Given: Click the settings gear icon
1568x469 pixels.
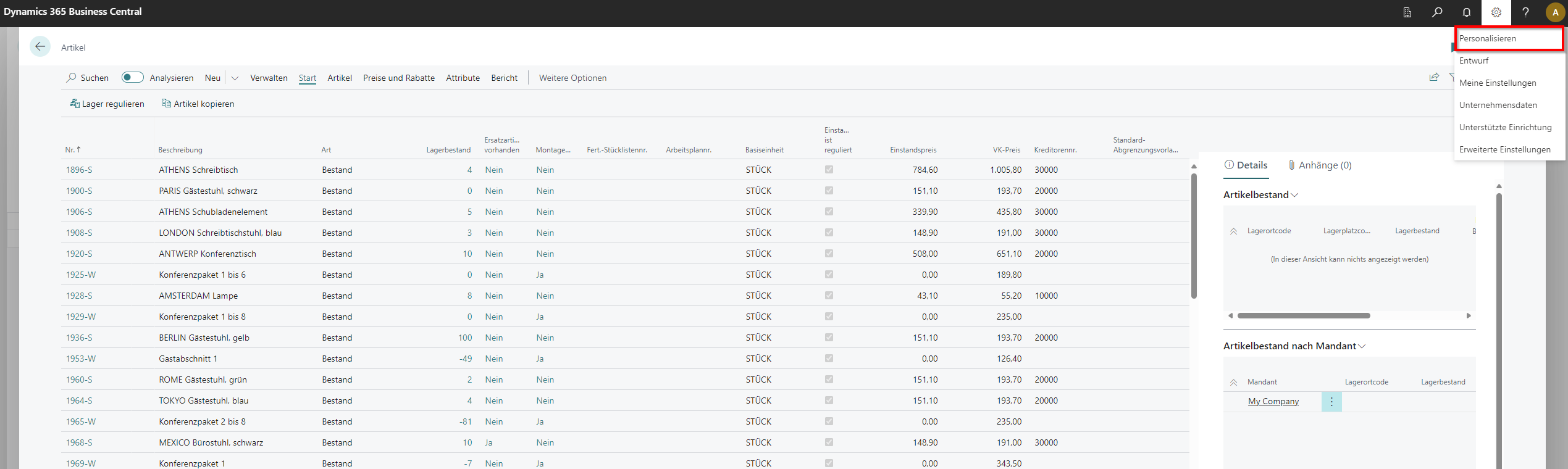Looking at the screenshot, I should 1496,12.
